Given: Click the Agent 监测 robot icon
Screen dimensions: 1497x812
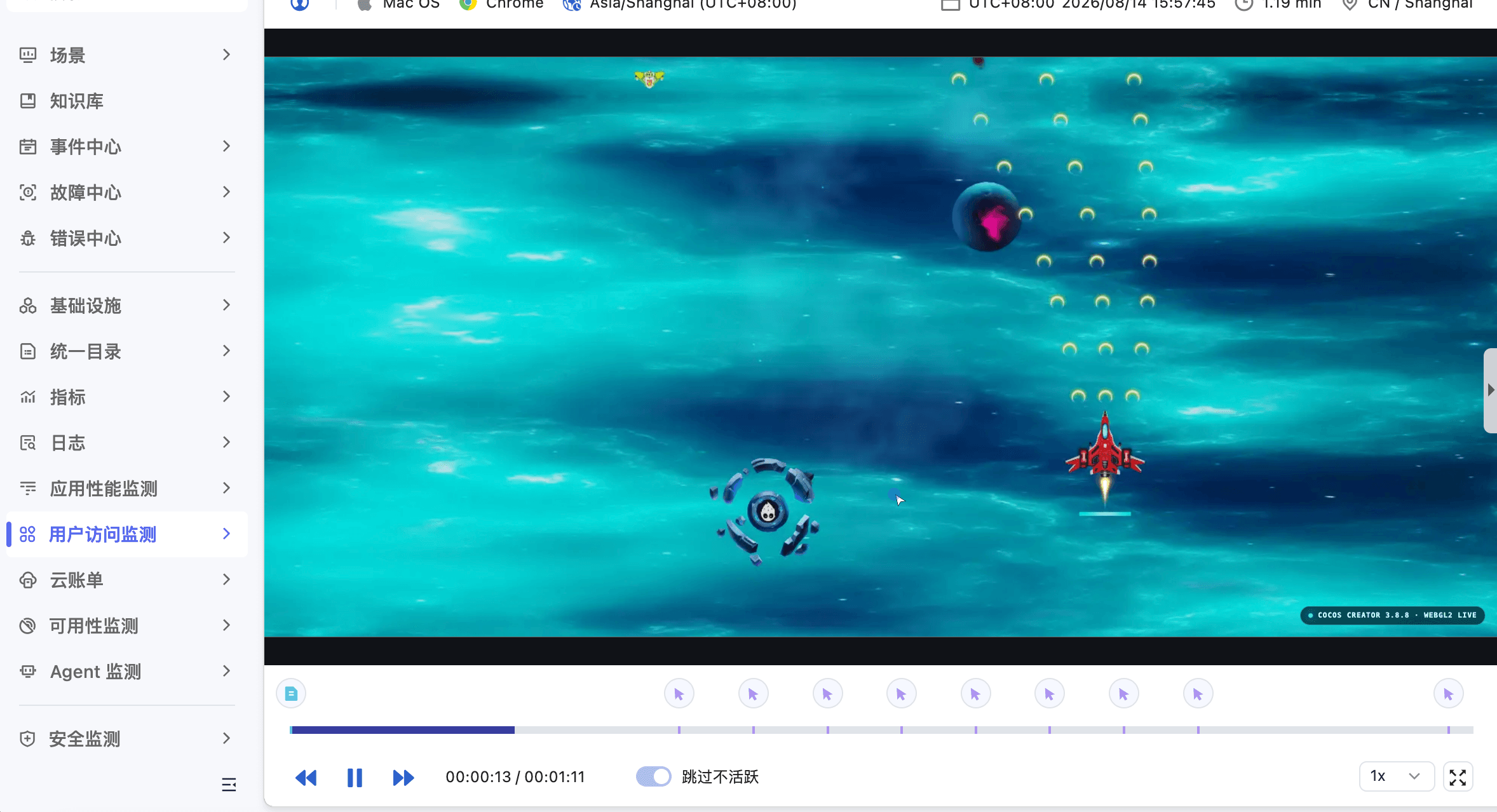Looking at the screenshot, I should click(x=28, y=672).
